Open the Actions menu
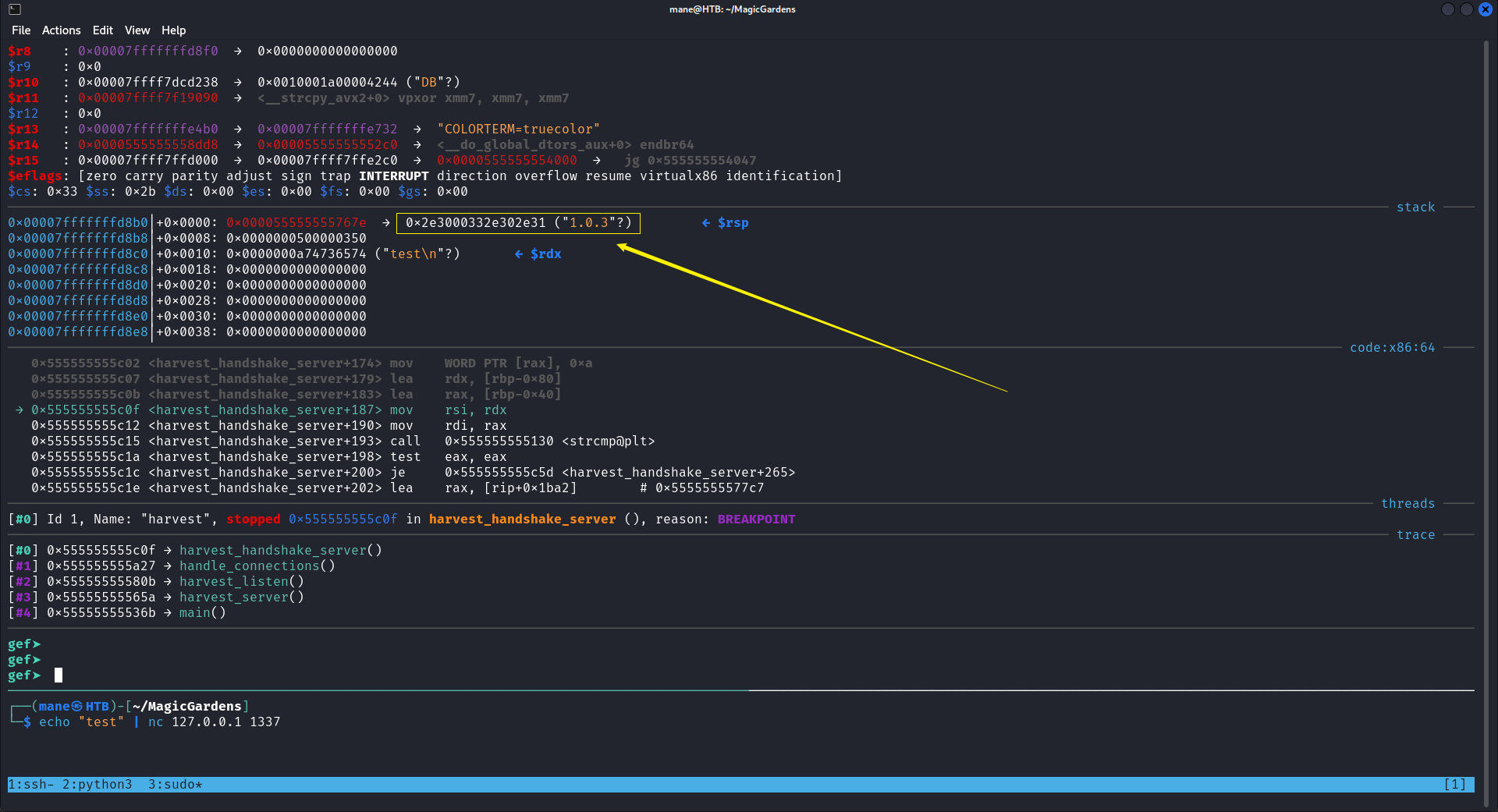 point(62,30)
